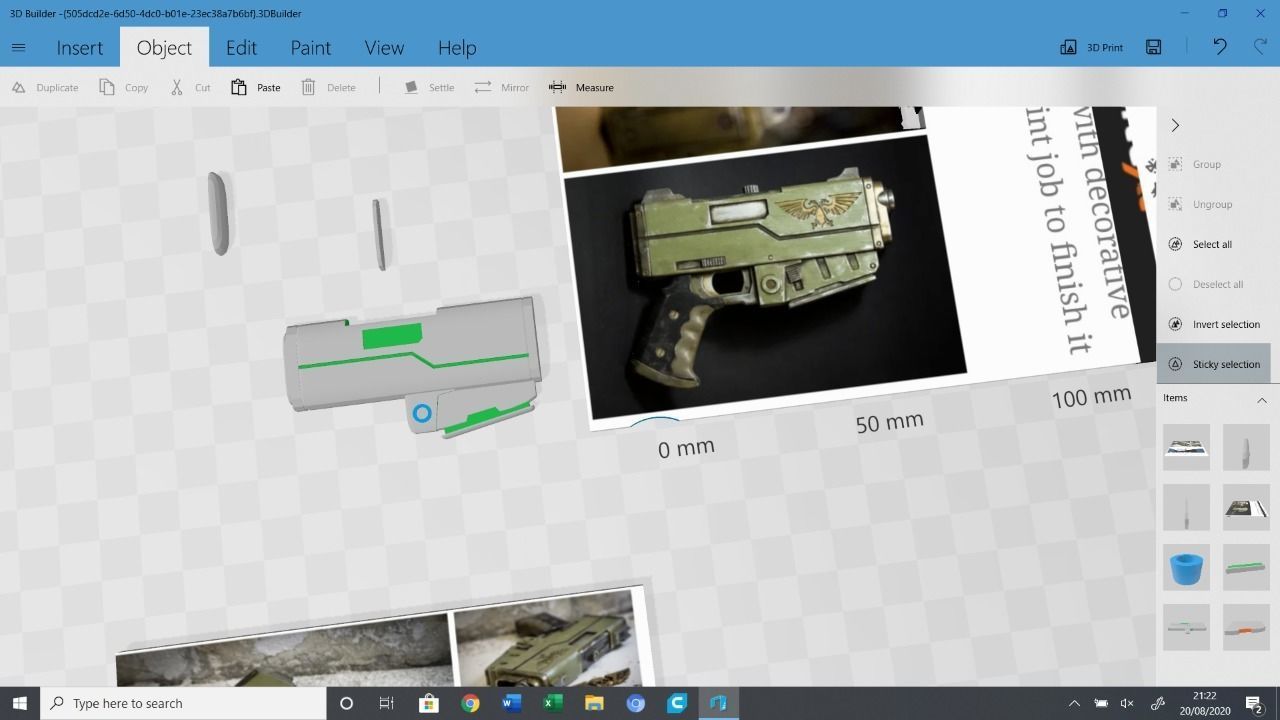The height and width of the screenshot is (720, 1280).
Task: Click Ungroup in the side panel
Action: (x=1200, y=205)
